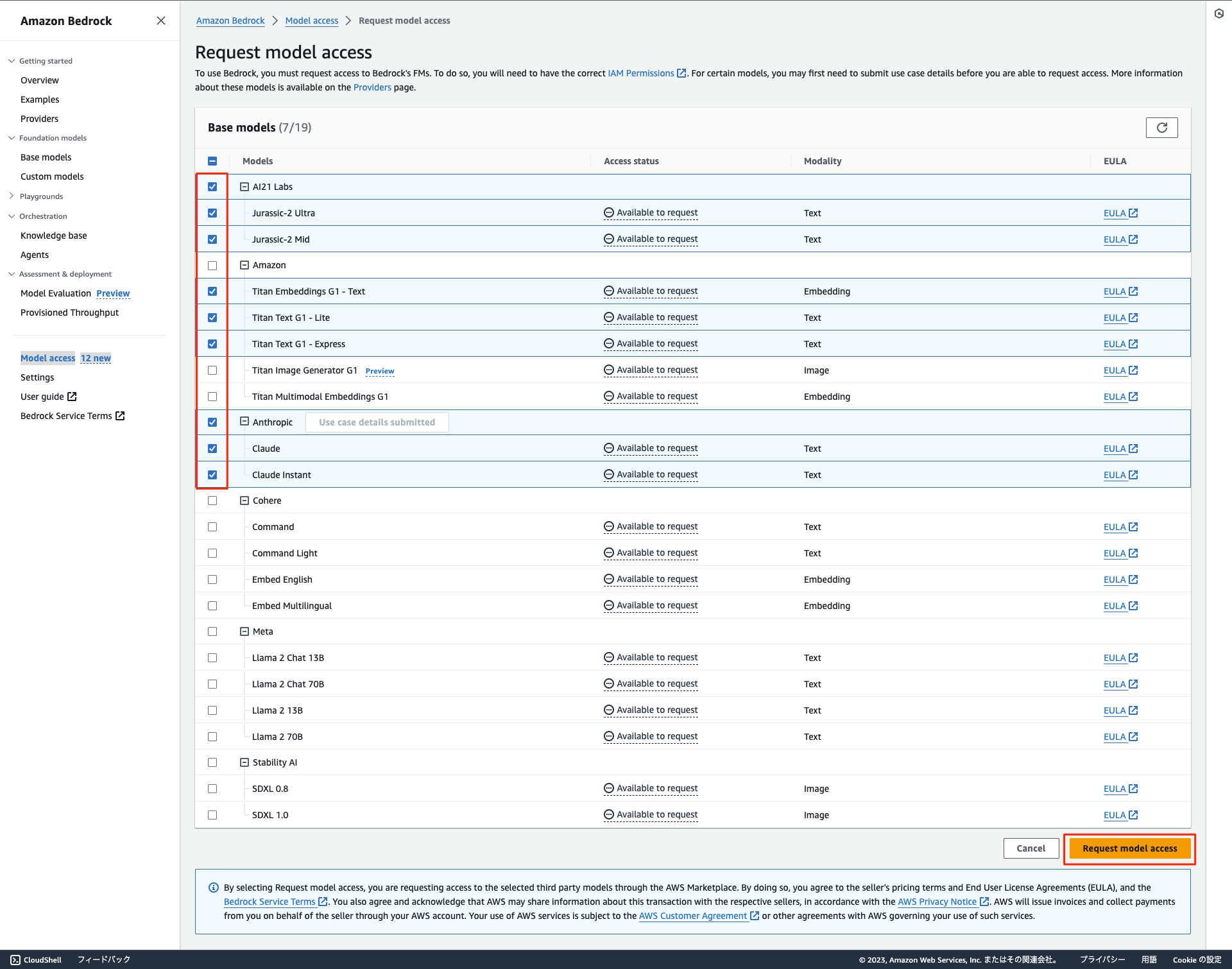Open EULA external icon for Titan Text G1 - Lite

1133,318
